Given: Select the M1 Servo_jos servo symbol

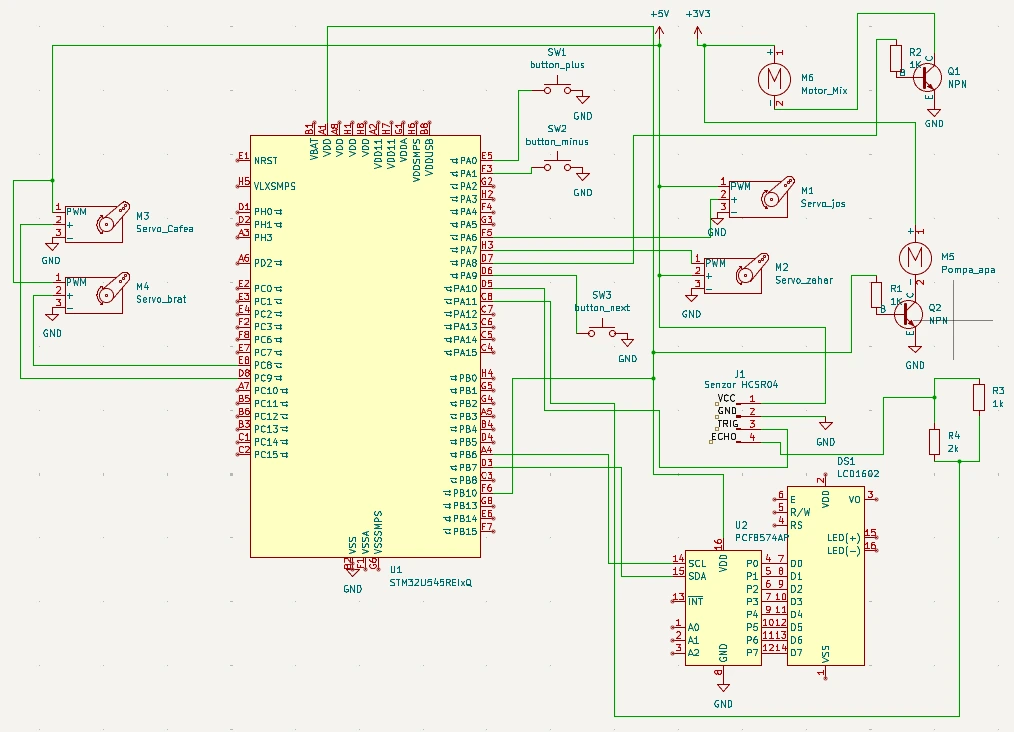Looking at the screenshot, I should pyautogui.click(x=759, y=197).
